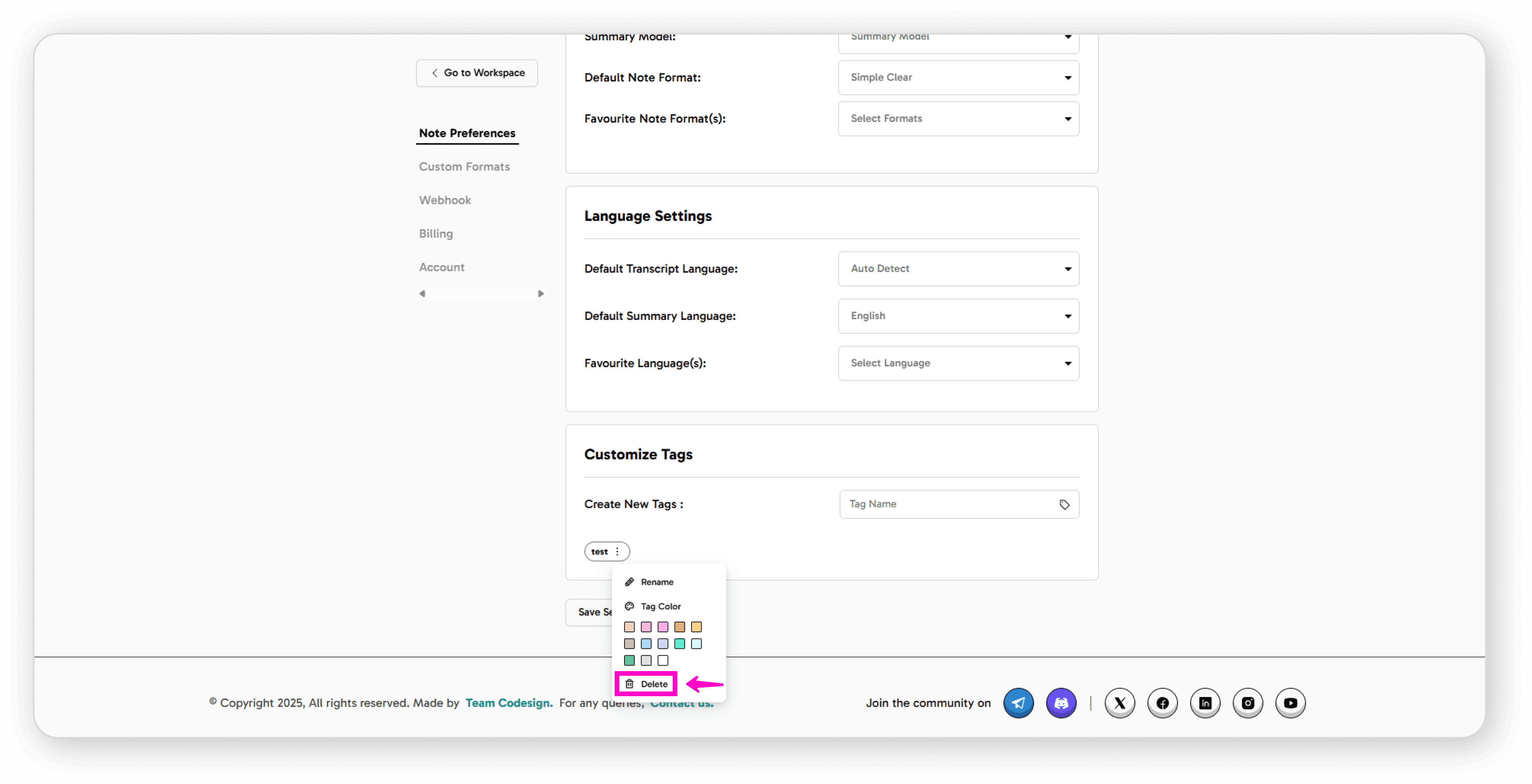This screenshot has height=784, width=1532.
Task: Click the three-dot menu on test tag
Action: (x=617, y=552)
